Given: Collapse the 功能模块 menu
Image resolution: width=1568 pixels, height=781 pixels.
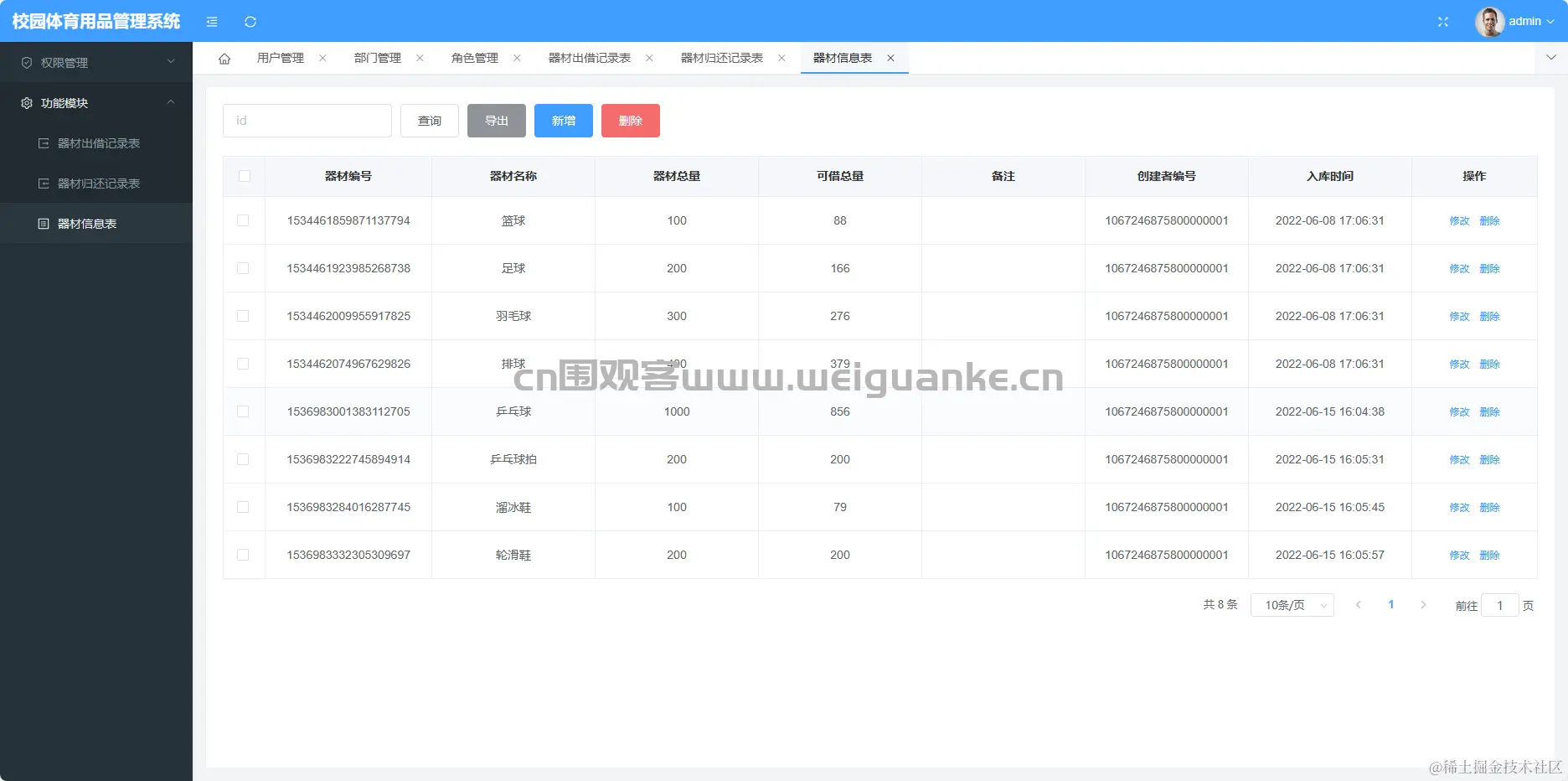Looking at the screenshot, I should 96,103.
